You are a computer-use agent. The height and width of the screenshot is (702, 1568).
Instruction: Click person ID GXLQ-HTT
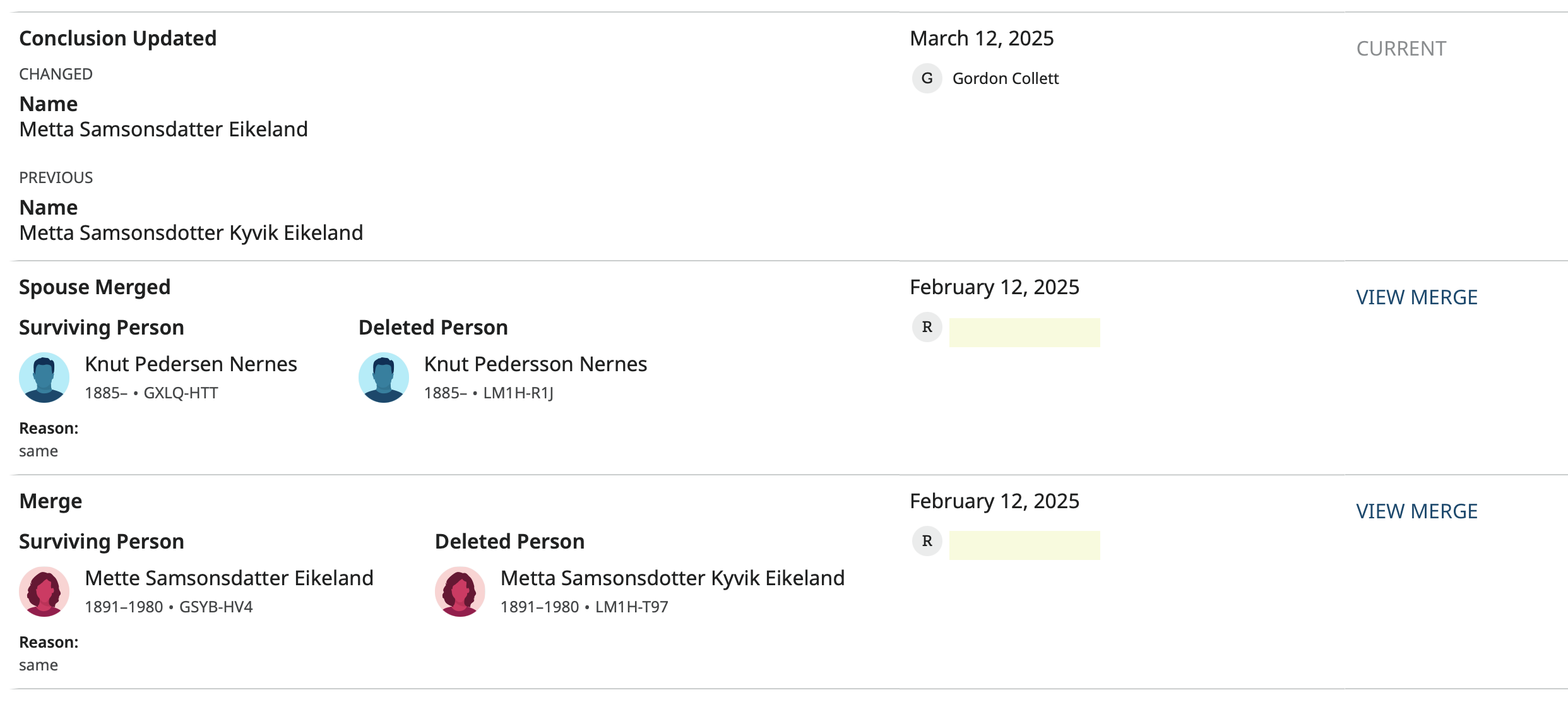tap(181, 393)
